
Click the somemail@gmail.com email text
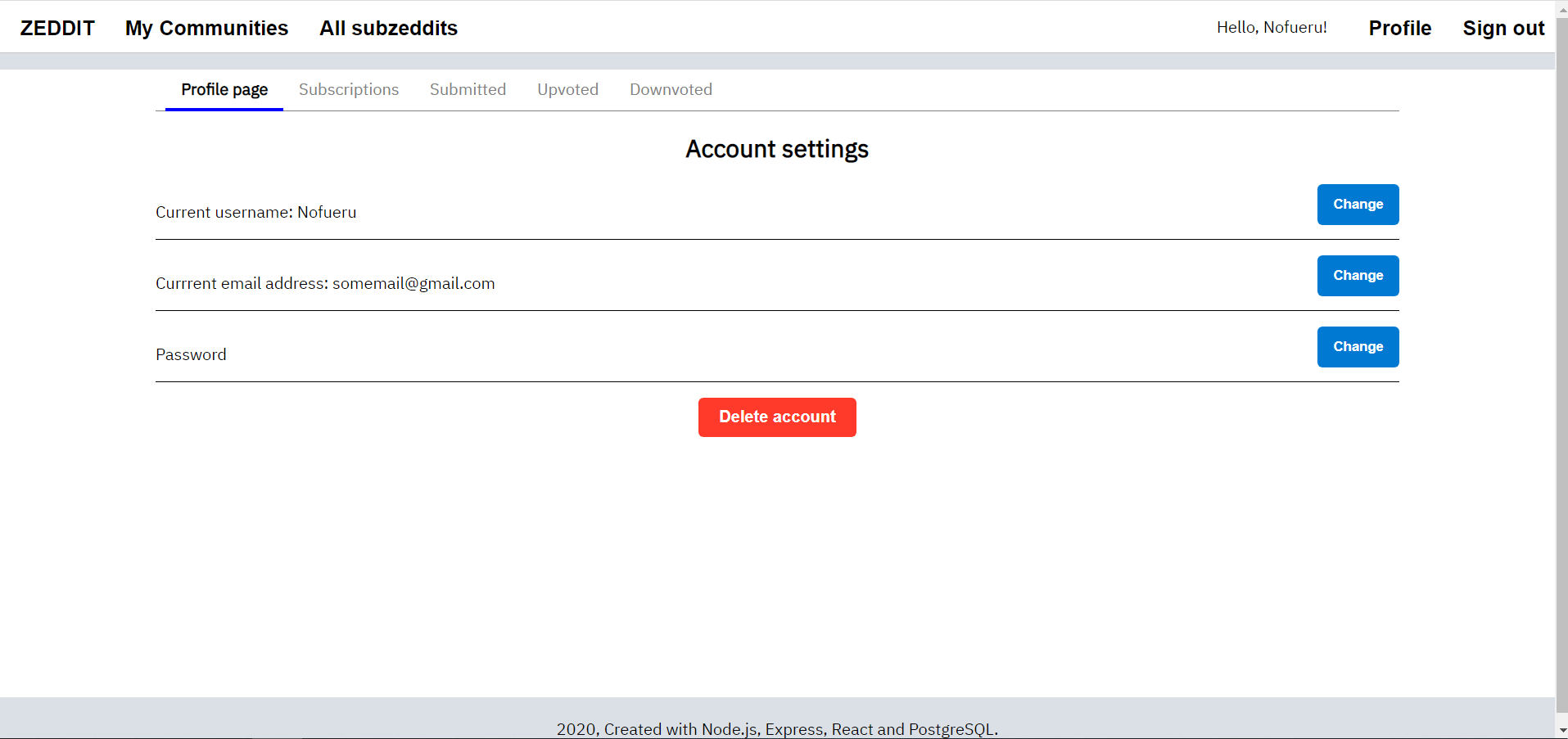(x=413, y=283)
